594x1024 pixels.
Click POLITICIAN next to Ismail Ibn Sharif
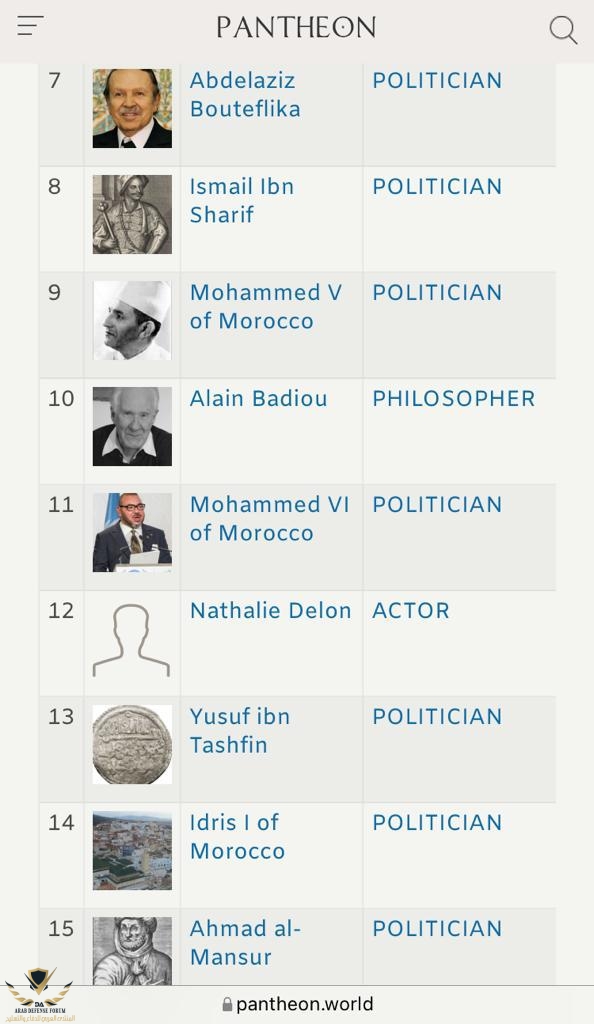437,187
